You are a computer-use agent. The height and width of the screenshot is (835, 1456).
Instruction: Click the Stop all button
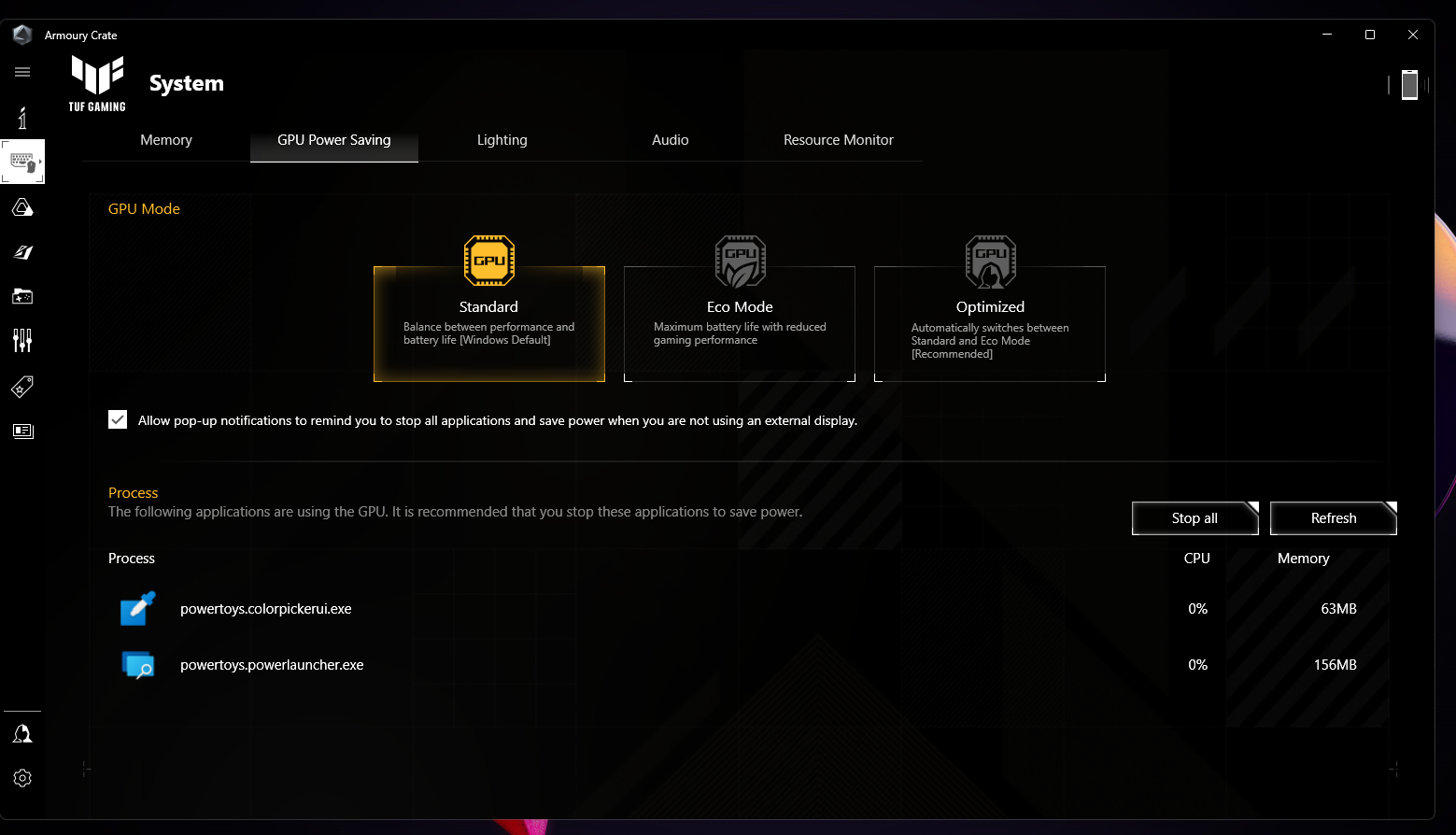pyautogui.click(x=1194, y=517)
